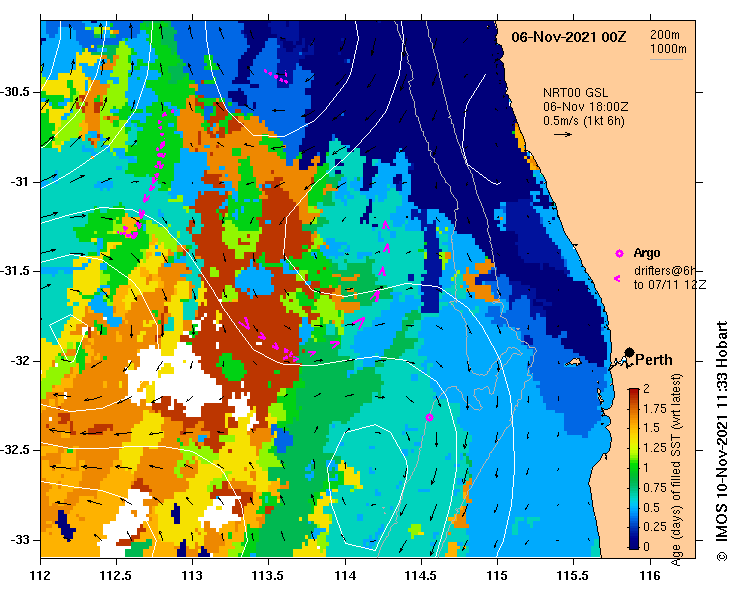The image size is (739, 592).
Task: Click the longitude tick label 116
Action: [x=650, y=576]
